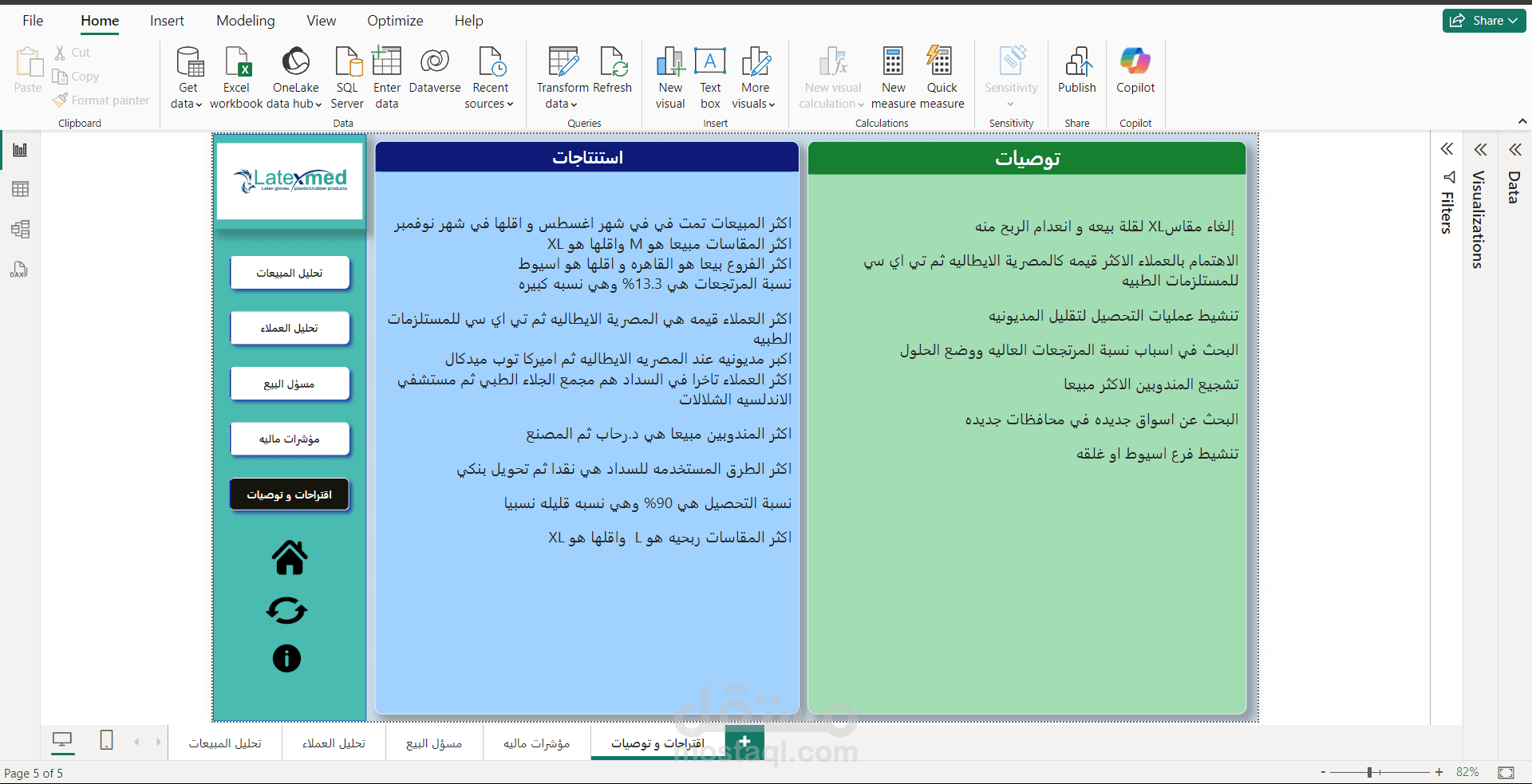Switch to the Optimize ribbon tab
1532x784 pixels.
tap(395, 21)
